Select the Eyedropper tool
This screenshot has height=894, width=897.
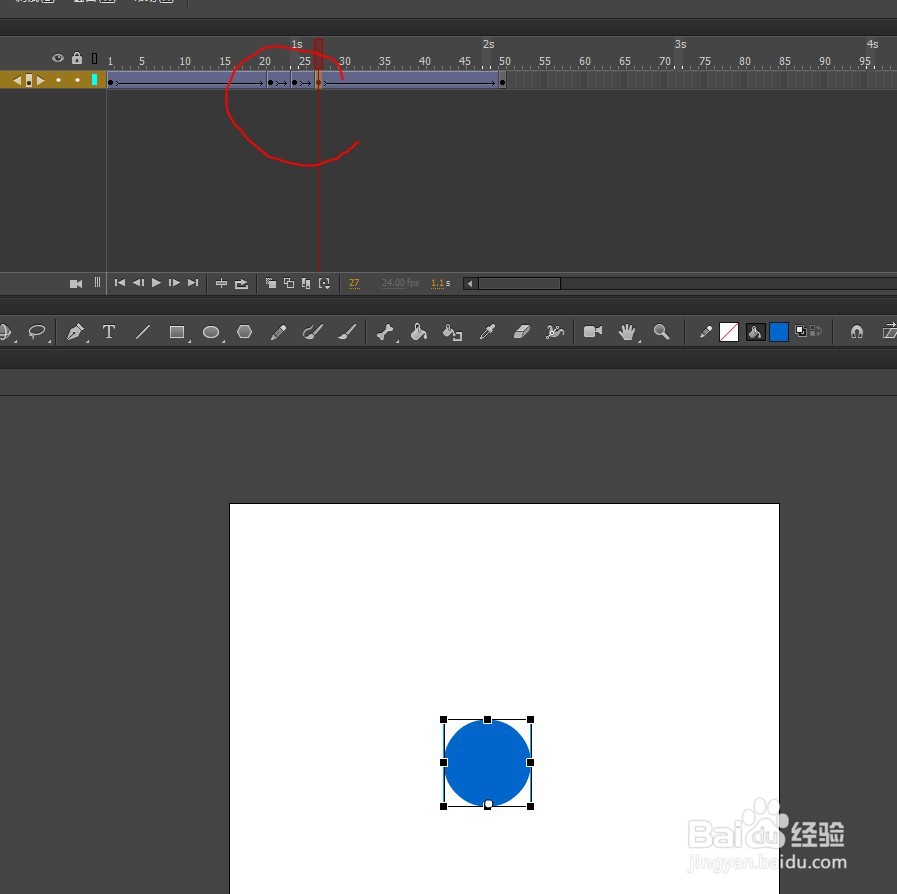[488, 332]
